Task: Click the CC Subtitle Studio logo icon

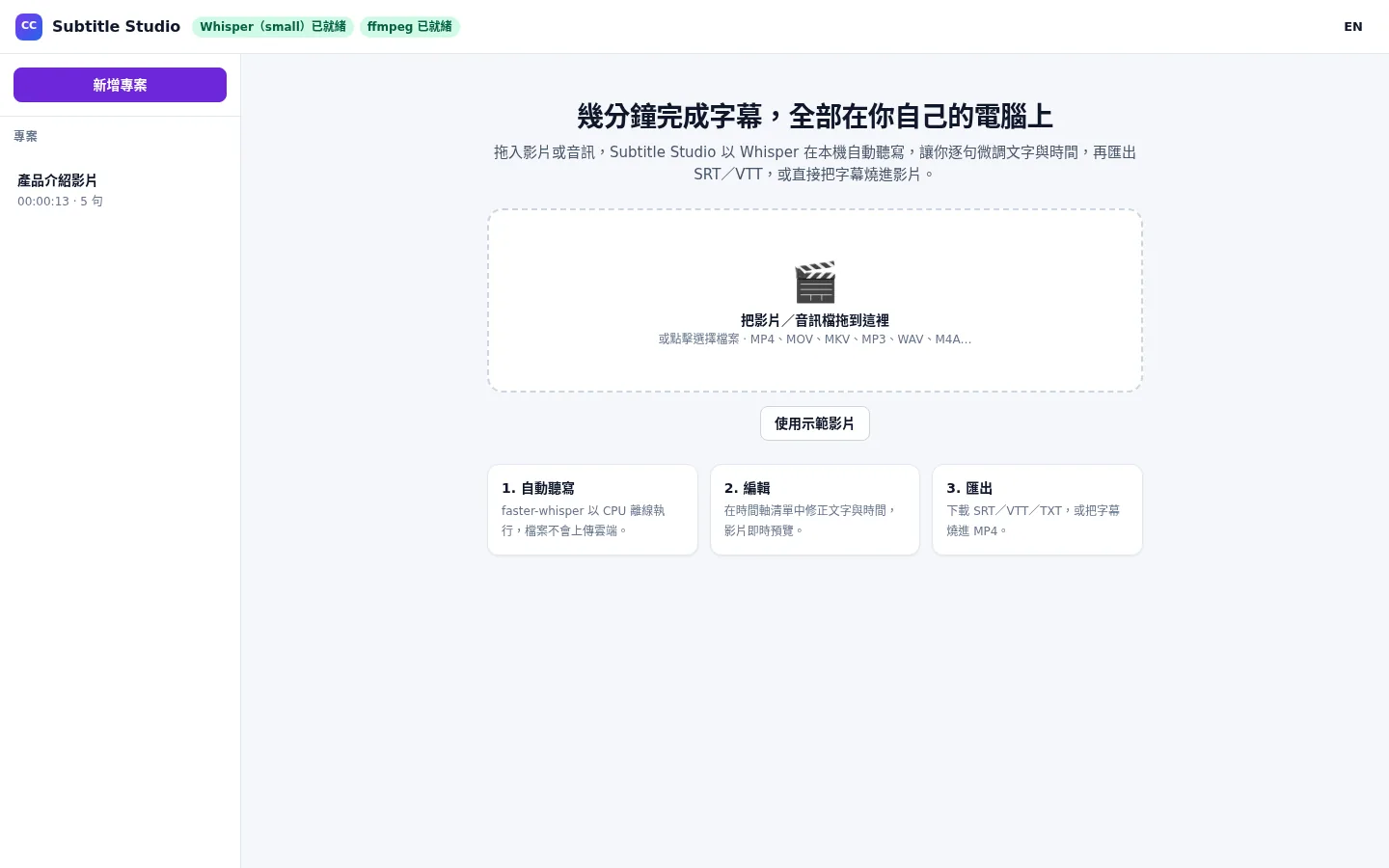Action: point(29,27)
